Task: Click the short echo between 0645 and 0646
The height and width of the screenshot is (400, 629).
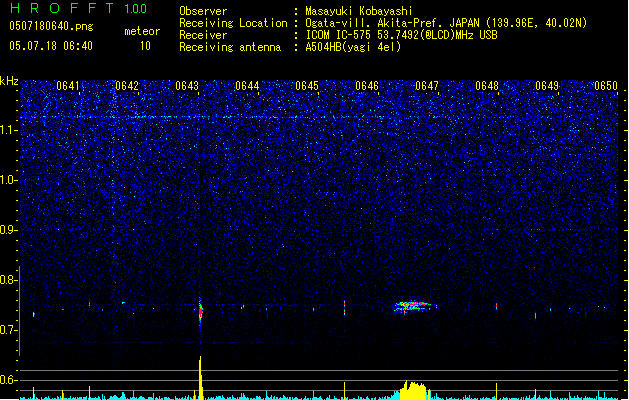Action: coord(344,307)
